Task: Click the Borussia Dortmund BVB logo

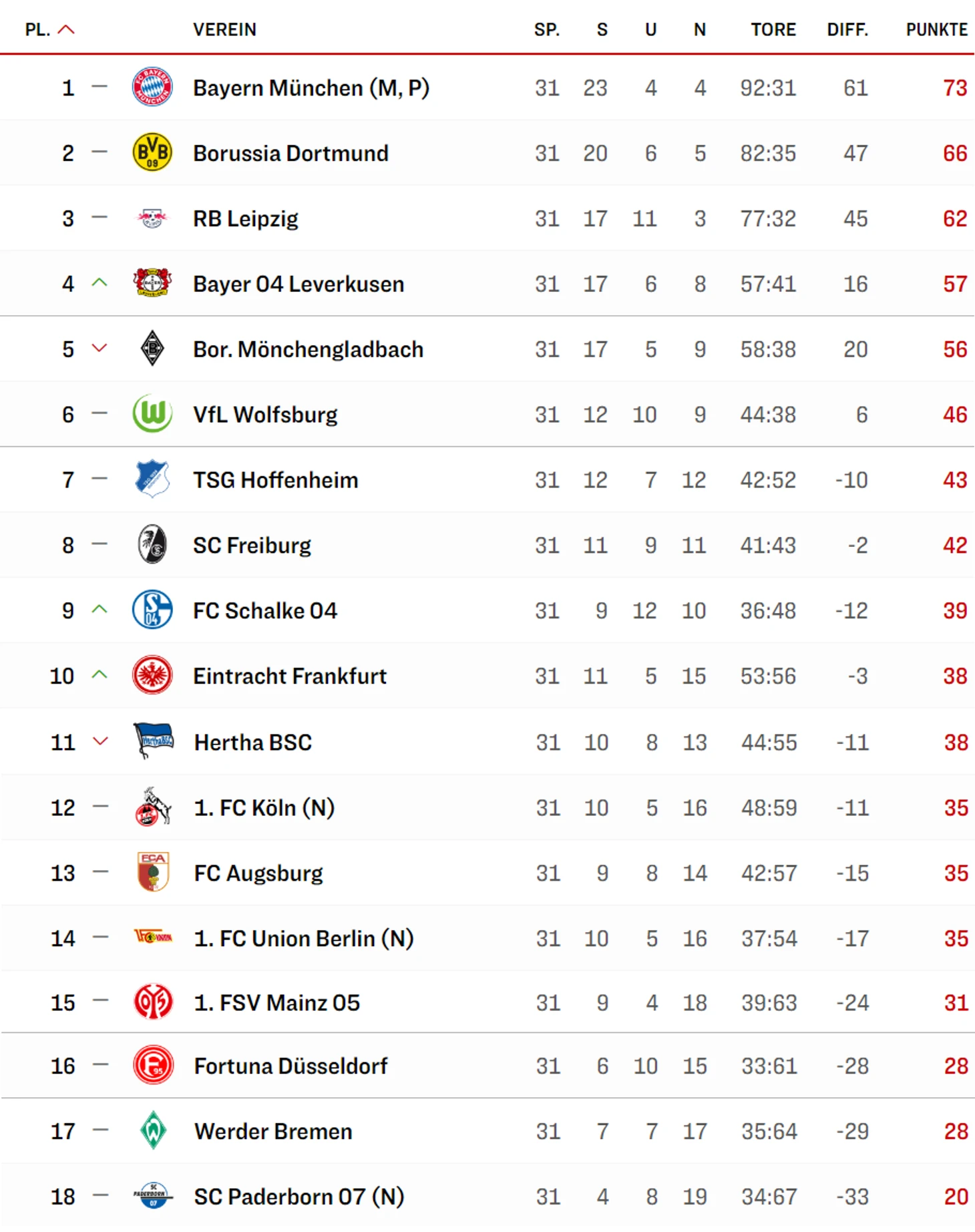Action: [152, 153]
